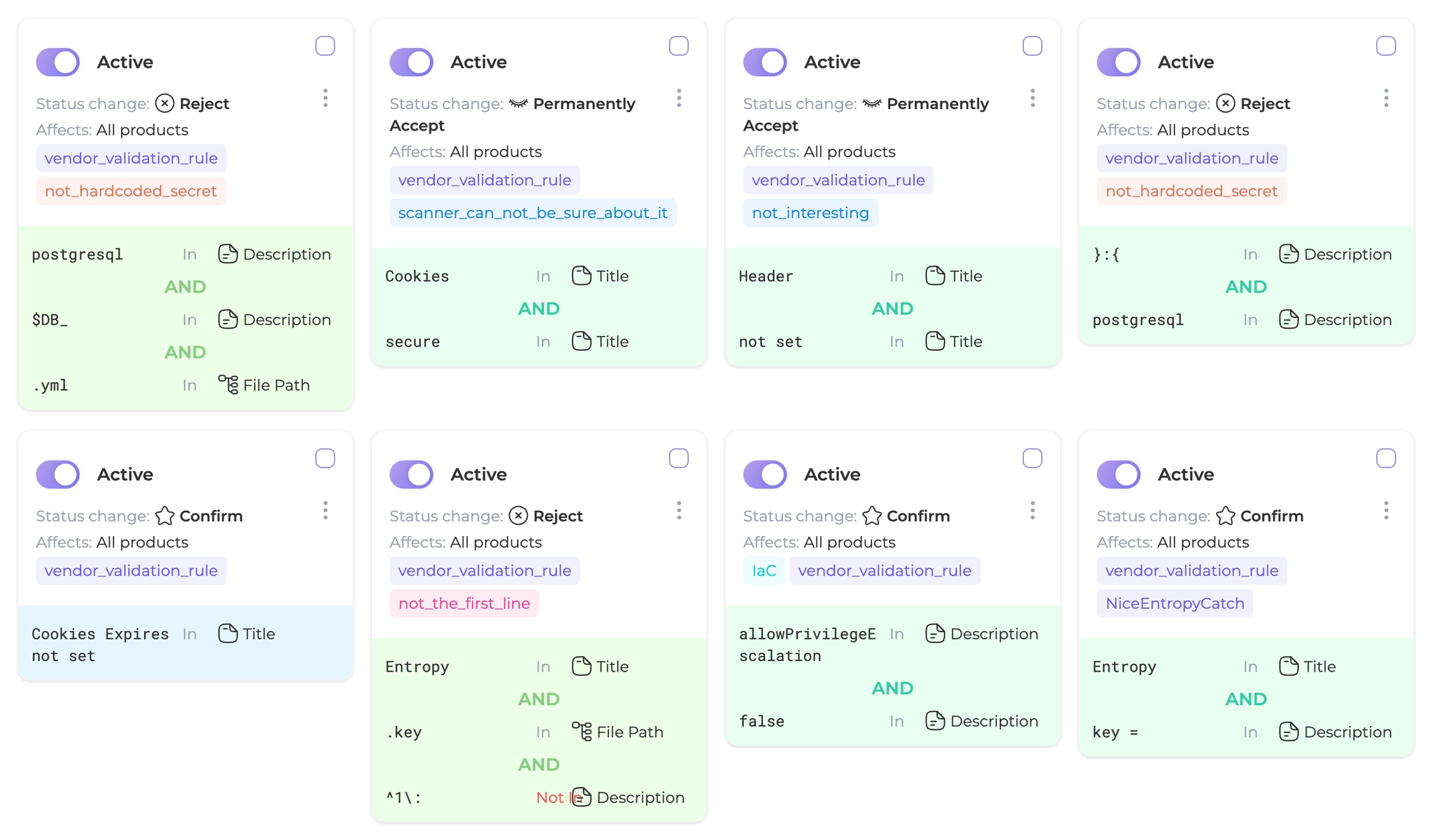Click the Title icon next to Entropy
Image resolution: width=1432 pixels, height=840 pixels.
pyautogui.click(x=581, y=666)
